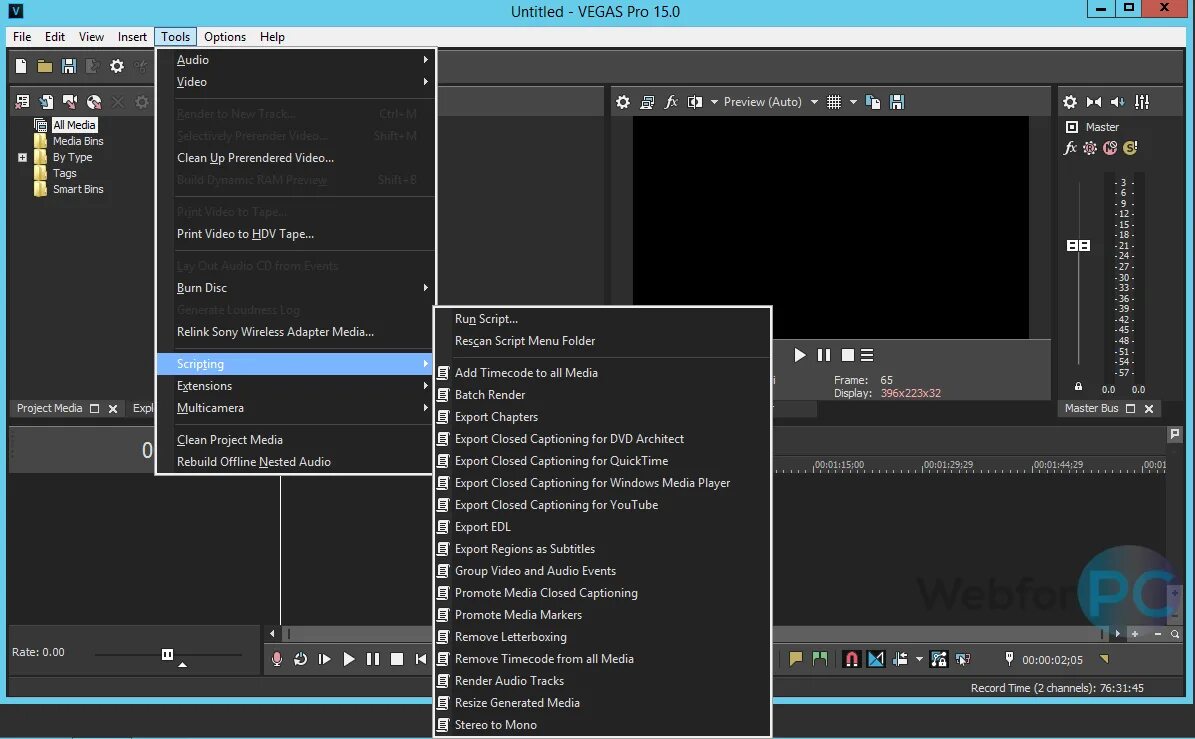The image size is (1195, 739).
Task: Click the Open folder icon in the main toolbar
Action: pyautogui.click(x=45, y=66)
